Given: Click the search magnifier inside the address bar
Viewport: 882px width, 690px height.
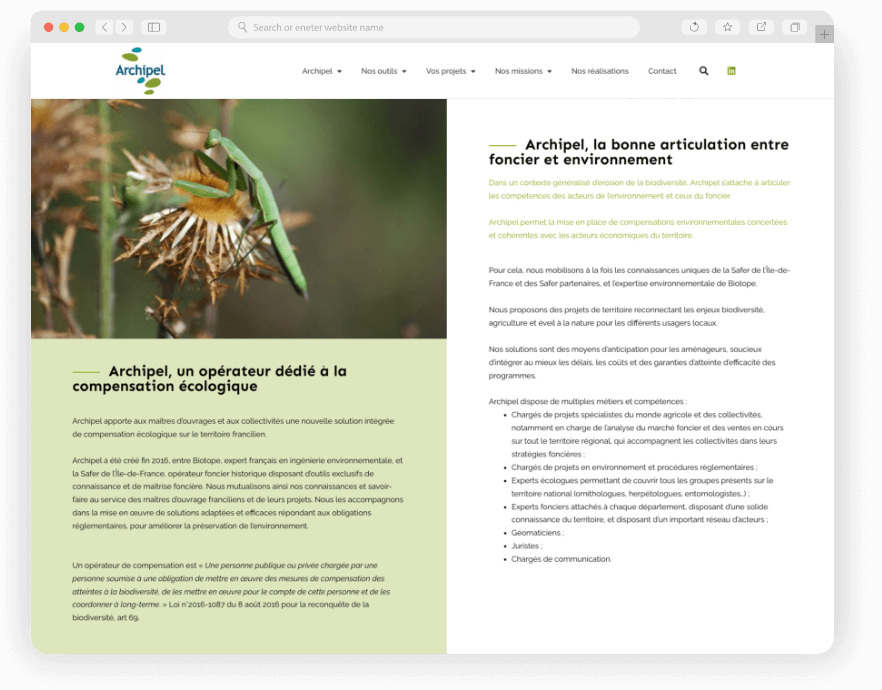Looking at the screenshot, I should tap(242, 27).
